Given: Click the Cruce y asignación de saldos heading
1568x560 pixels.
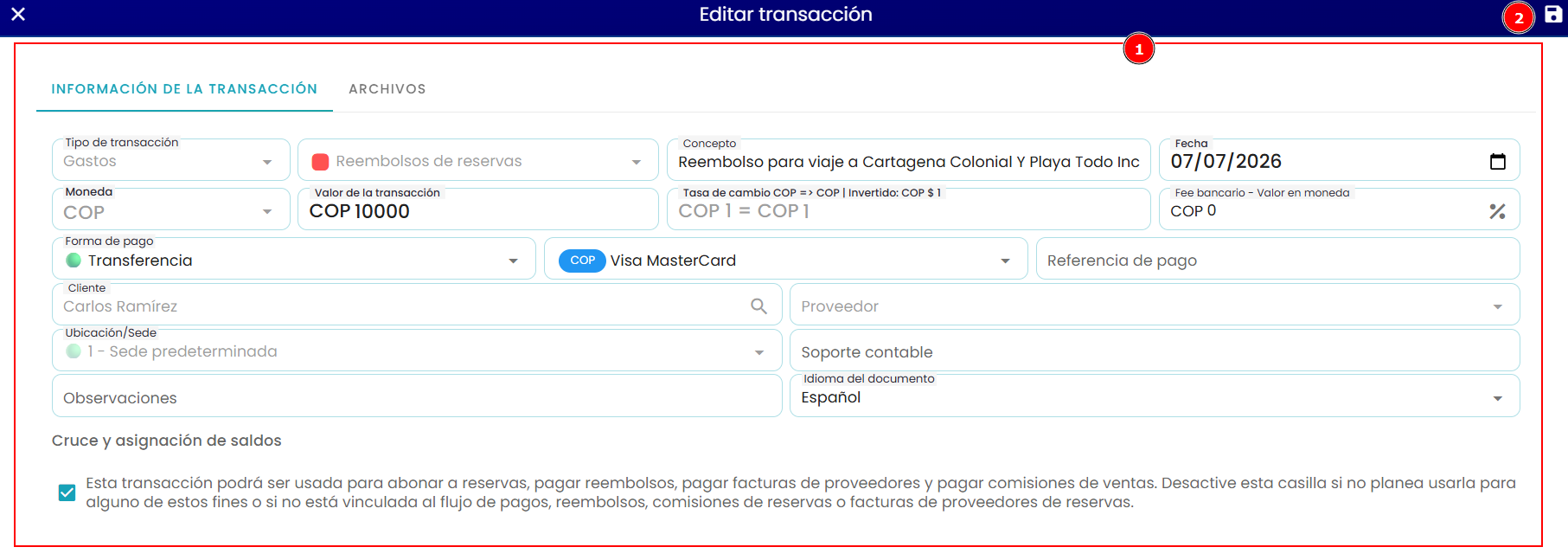Looking at the screenshot, I should tap(167, 441).
